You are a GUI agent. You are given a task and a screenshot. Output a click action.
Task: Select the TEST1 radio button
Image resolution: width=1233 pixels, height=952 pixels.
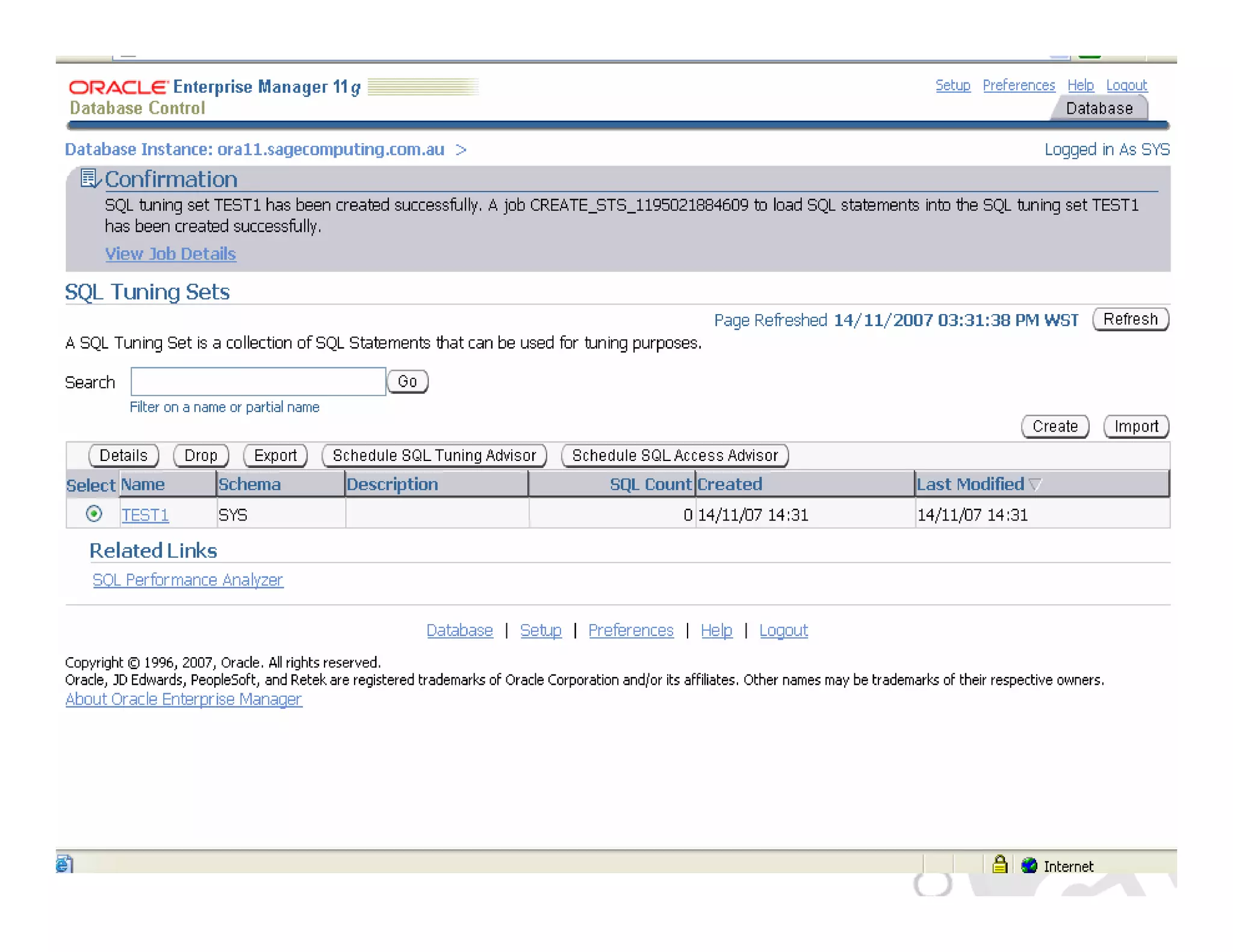[x=94, y=514]
